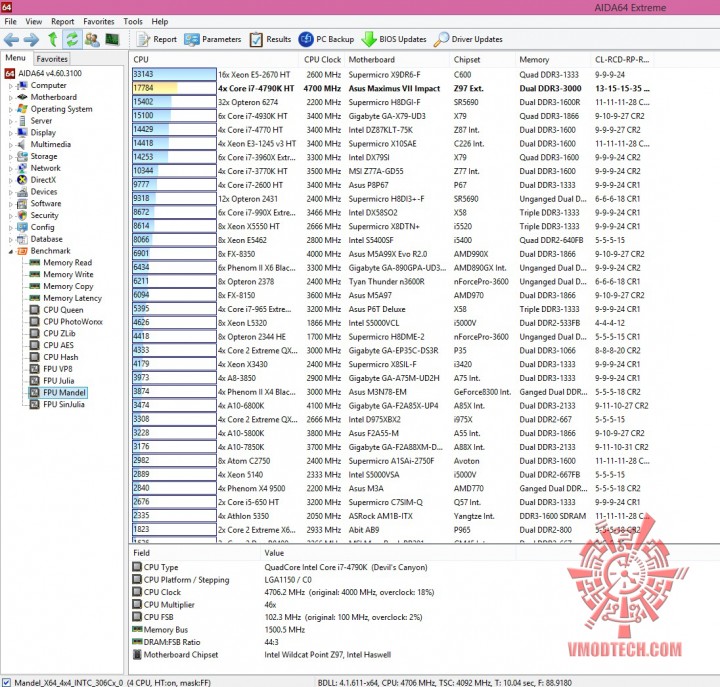Click the Refresh icon in toolbar
The image size is (720, 687).
pyautogui.click(x=72, y=39)
